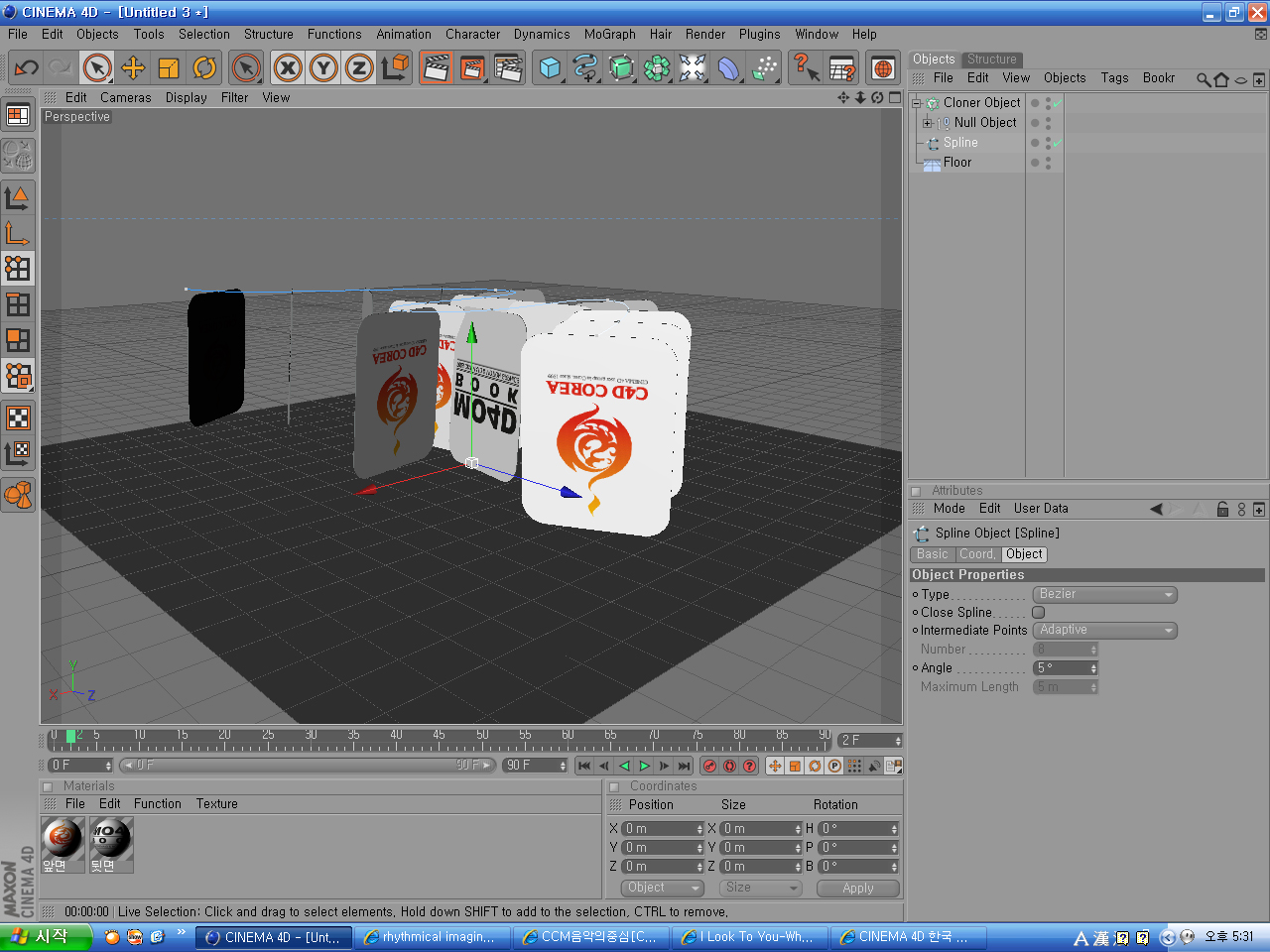Toggle Spline object enable checkmark
Image resolution: width=1270 pixels, height=952 pixels.
tap(1057, 143)
